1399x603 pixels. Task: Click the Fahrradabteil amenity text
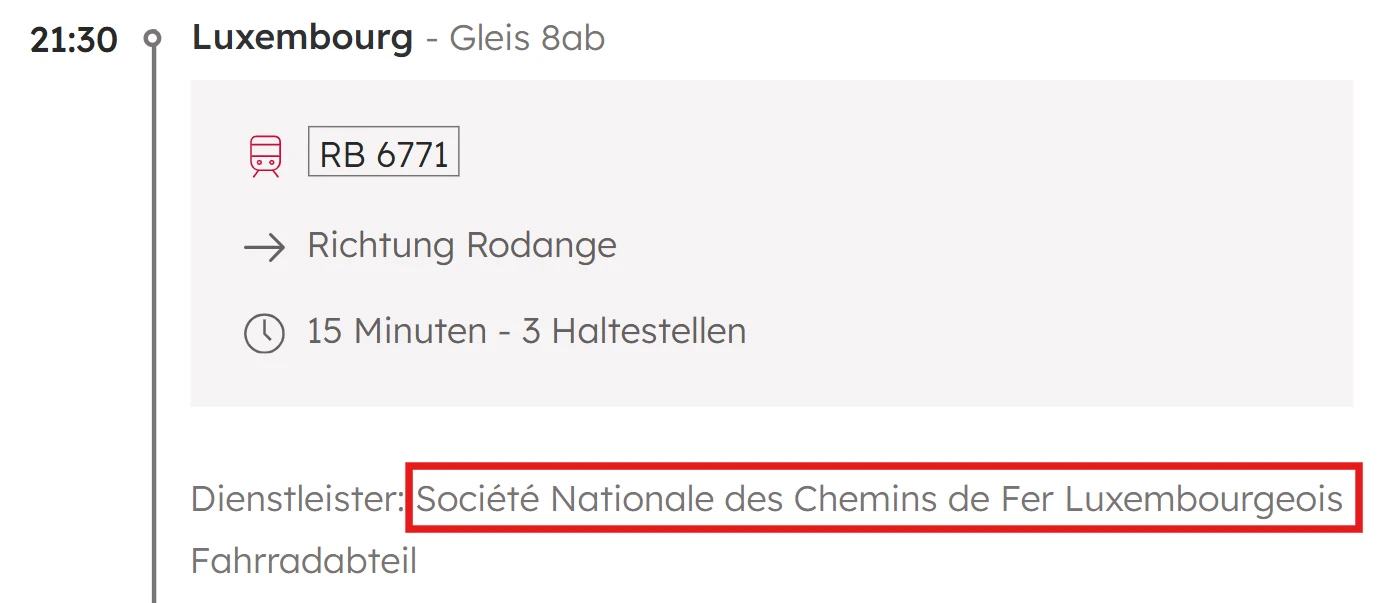[x=304, y=561]
